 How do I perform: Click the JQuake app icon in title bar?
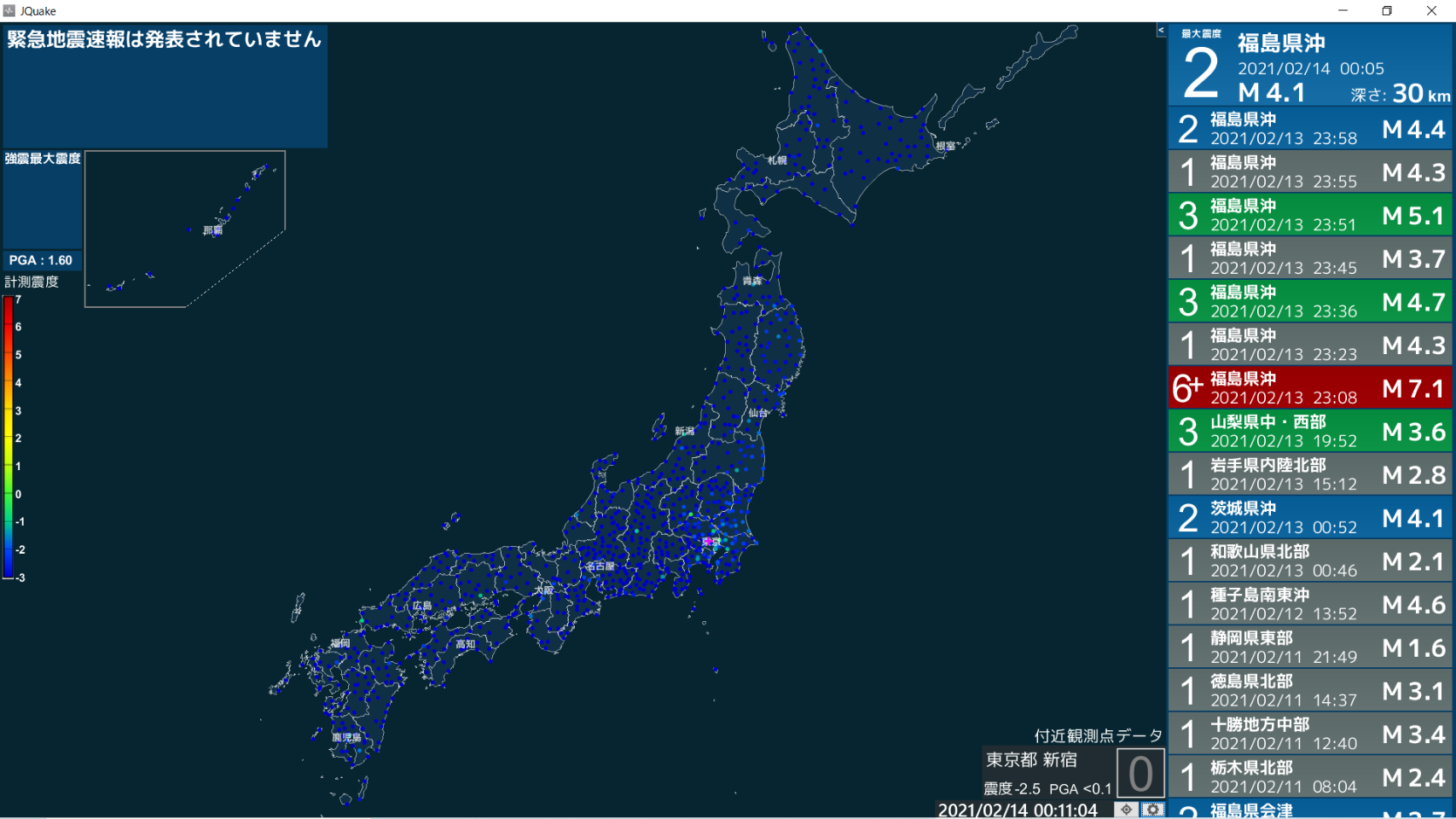click(x=9, y=11)
